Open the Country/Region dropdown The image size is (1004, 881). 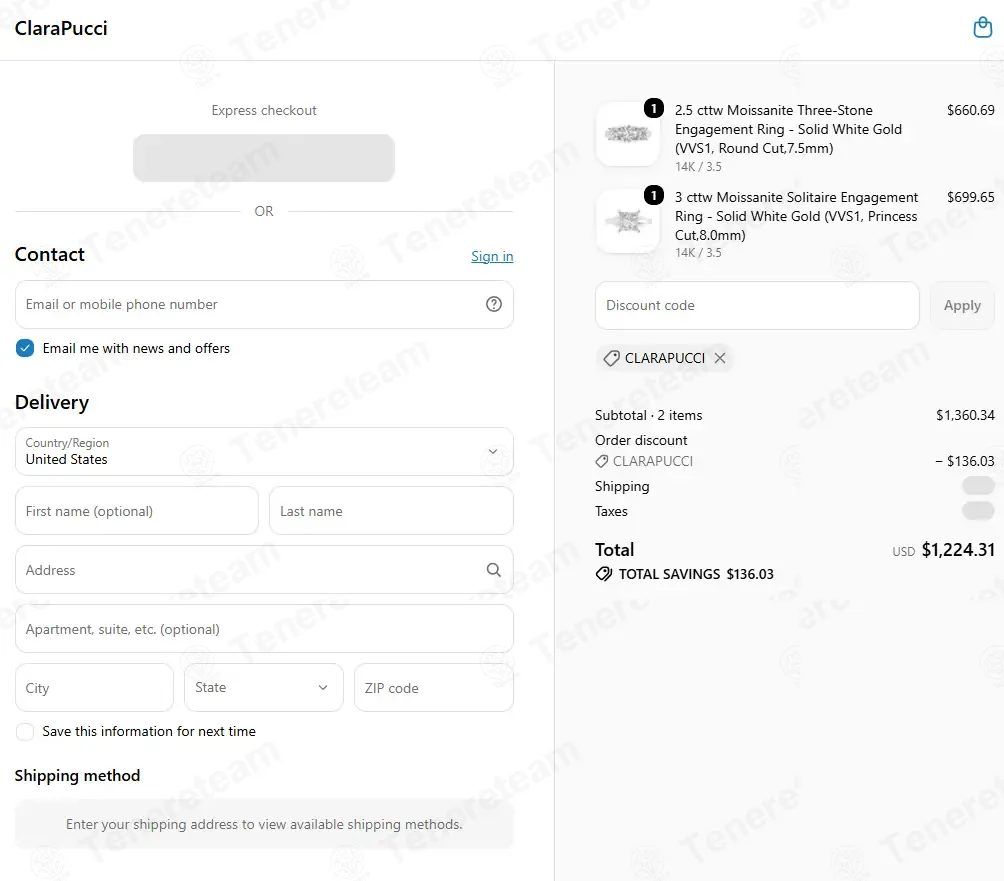point(264,451)
